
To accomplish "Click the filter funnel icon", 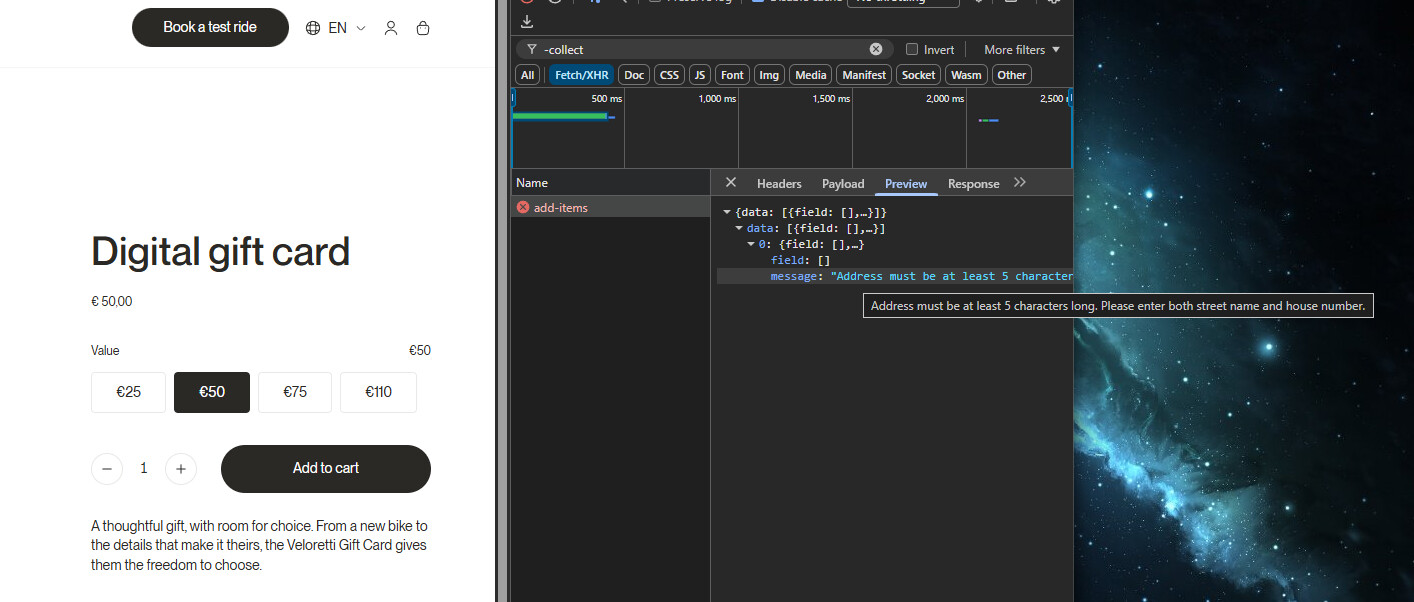I will tap(532, 49).
